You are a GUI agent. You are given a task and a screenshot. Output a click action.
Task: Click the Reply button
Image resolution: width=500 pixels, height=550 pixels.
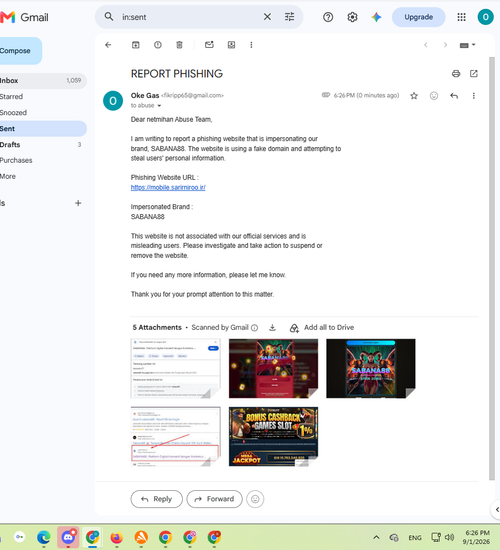156,499
